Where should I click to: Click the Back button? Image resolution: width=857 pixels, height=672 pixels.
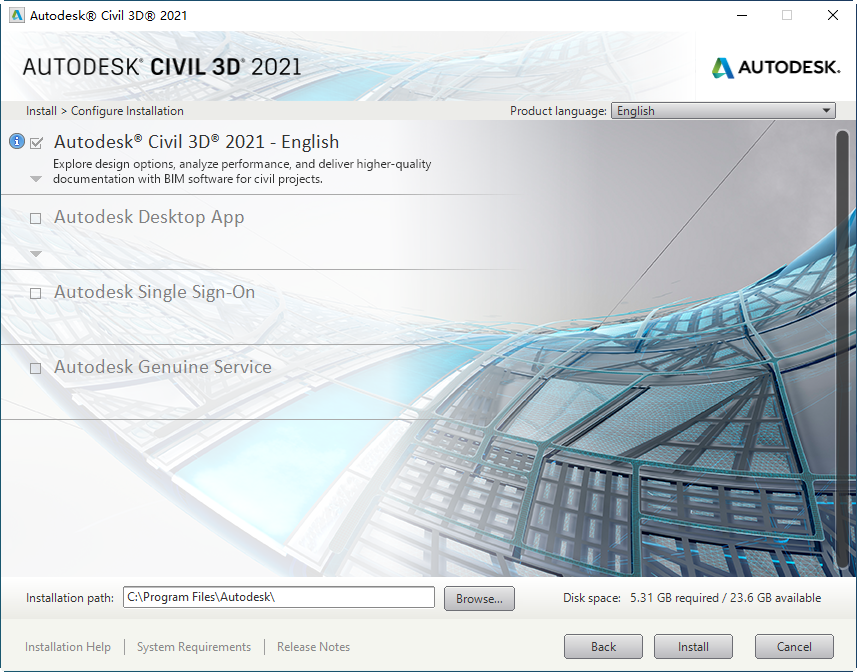coord(603,647)
